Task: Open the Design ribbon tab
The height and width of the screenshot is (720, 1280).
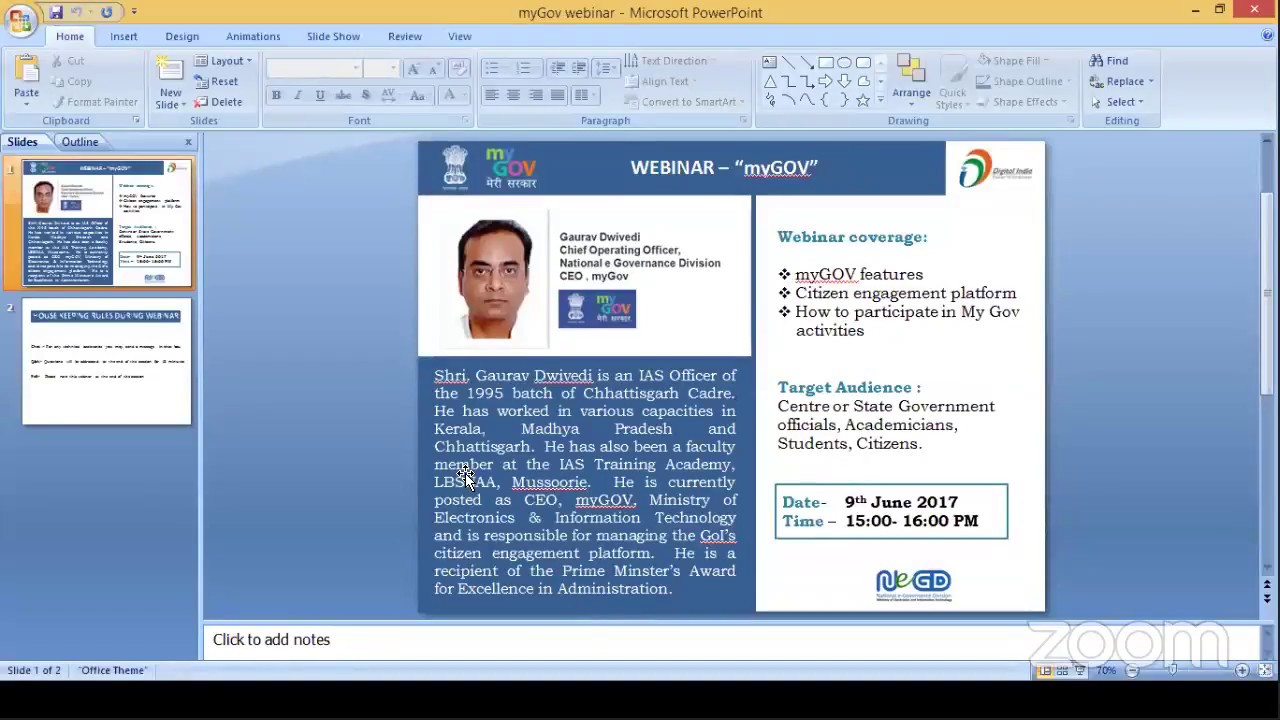Action: coord(182,36)
